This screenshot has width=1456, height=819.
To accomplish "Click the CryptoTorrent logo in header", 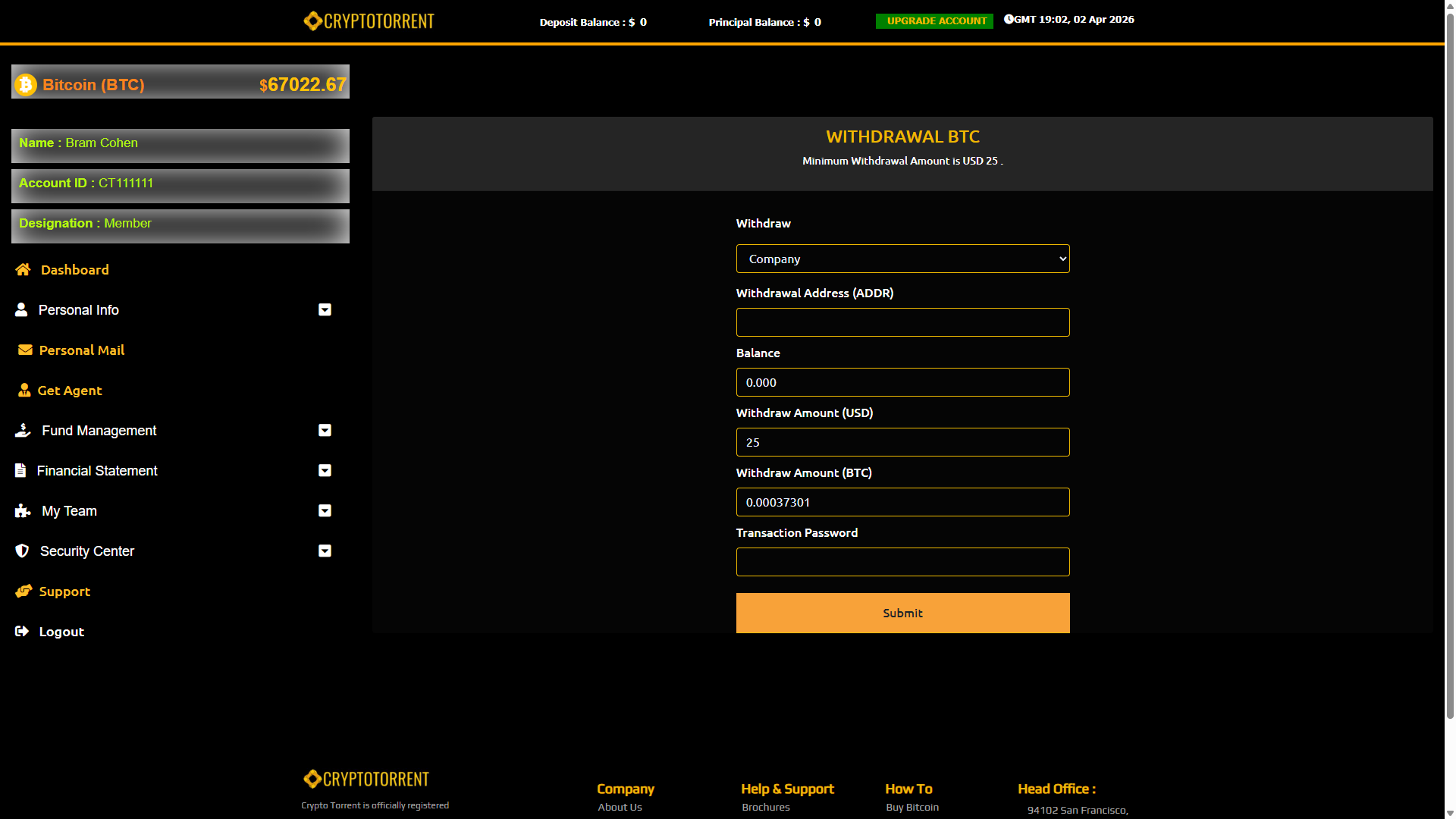I will point(369,20).
